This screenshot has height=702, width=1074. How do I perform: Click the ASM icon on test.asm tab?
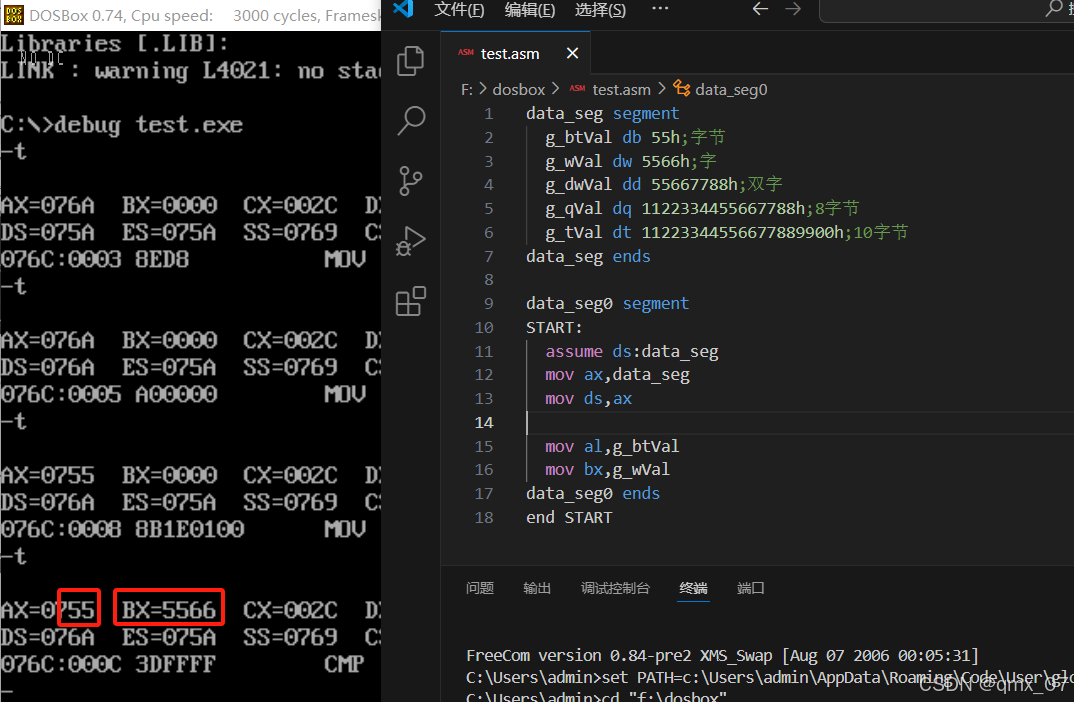(466, 53)
